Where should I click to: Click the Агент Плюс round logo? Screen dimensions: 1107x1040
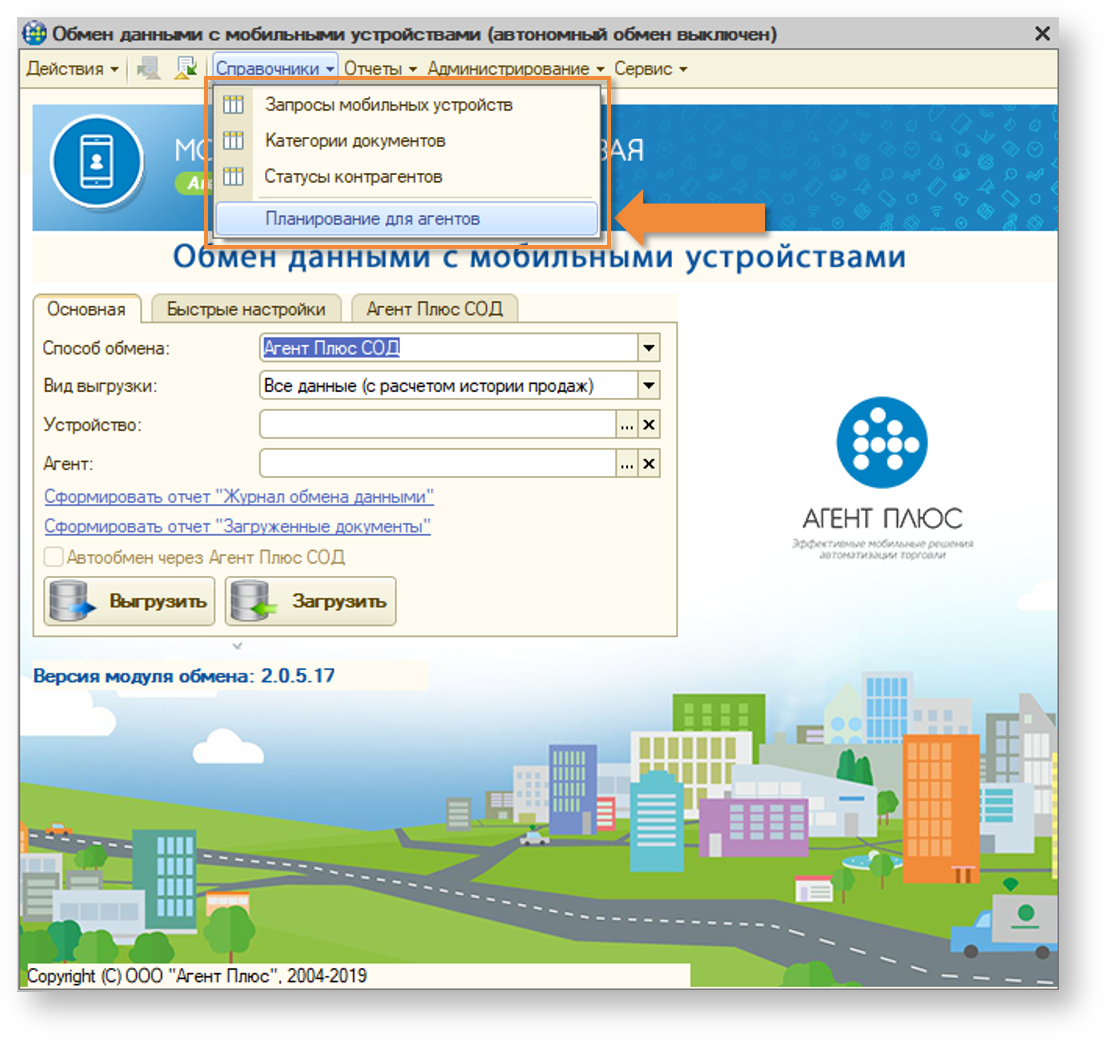click(x=882, y=443)
